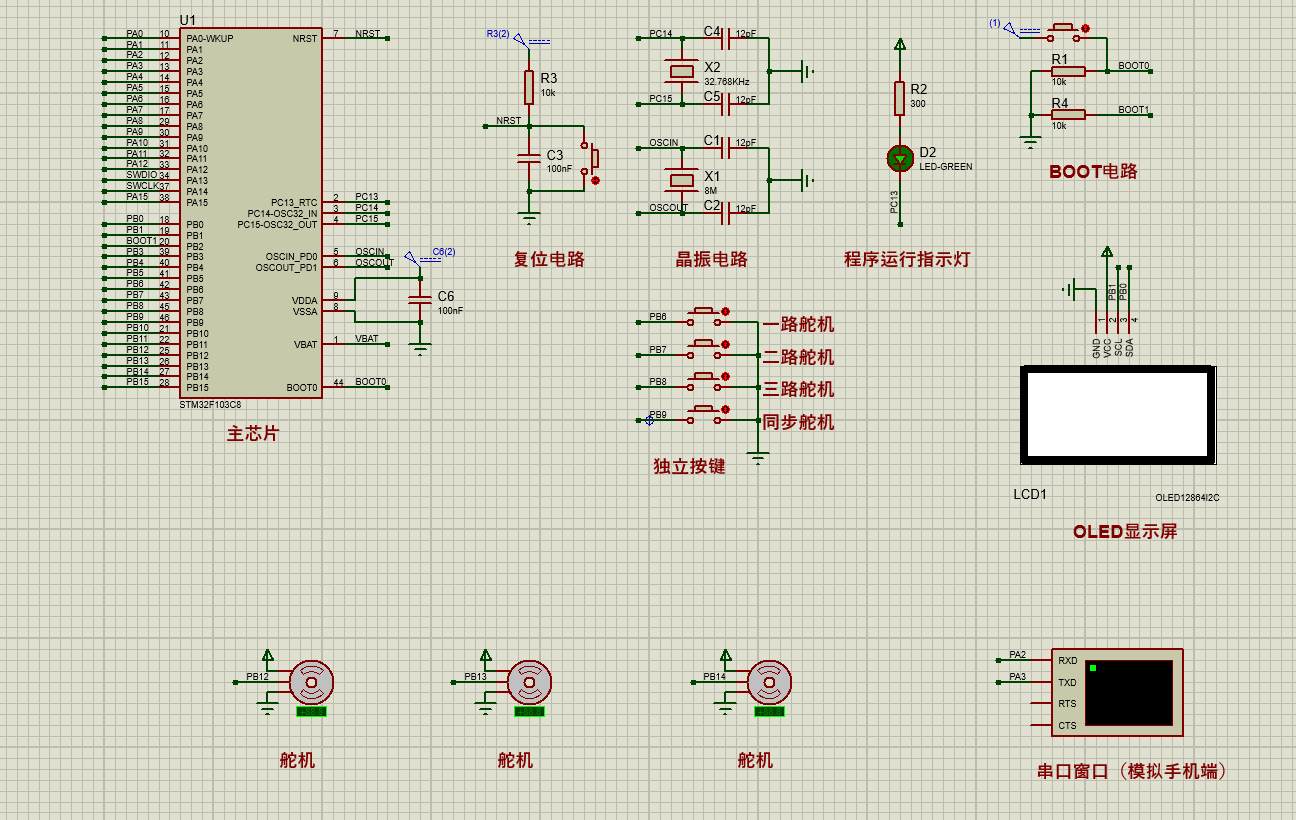Click the ground symbol under capacitor C6
The width and height of the screenshot is (1296, 820).
421,349
